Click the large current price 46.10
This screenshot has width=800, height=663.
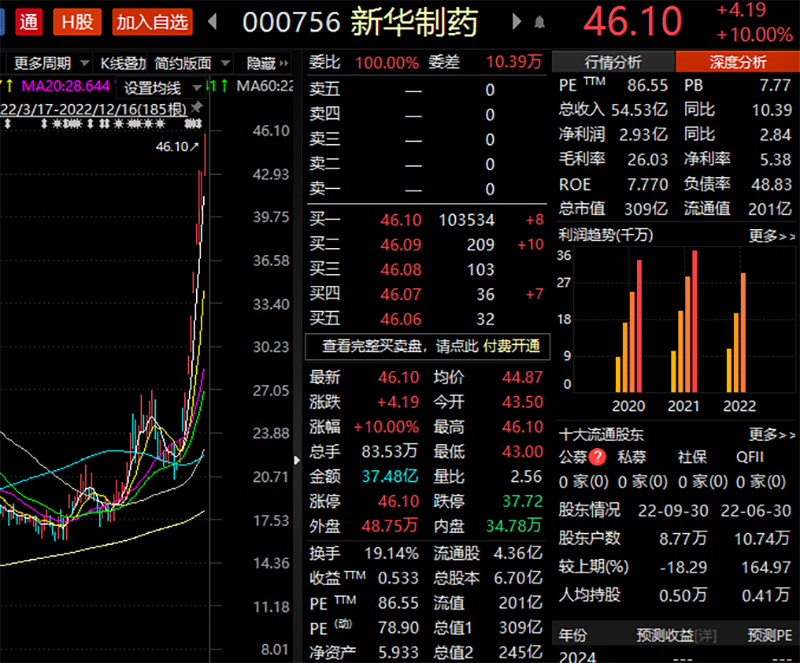[x=633, y=22]
